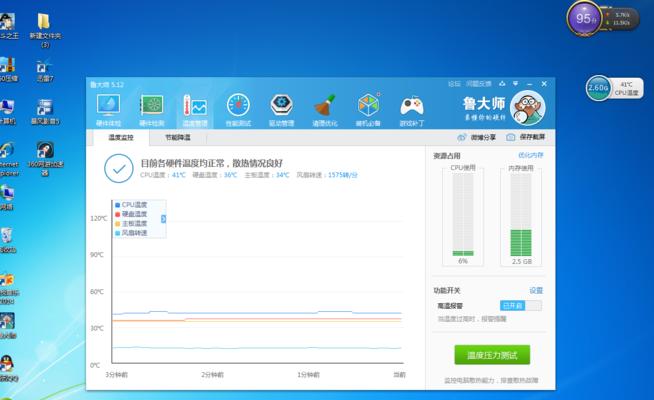
Task: Click the purple 95分 score floating ball
Action: 584,19
